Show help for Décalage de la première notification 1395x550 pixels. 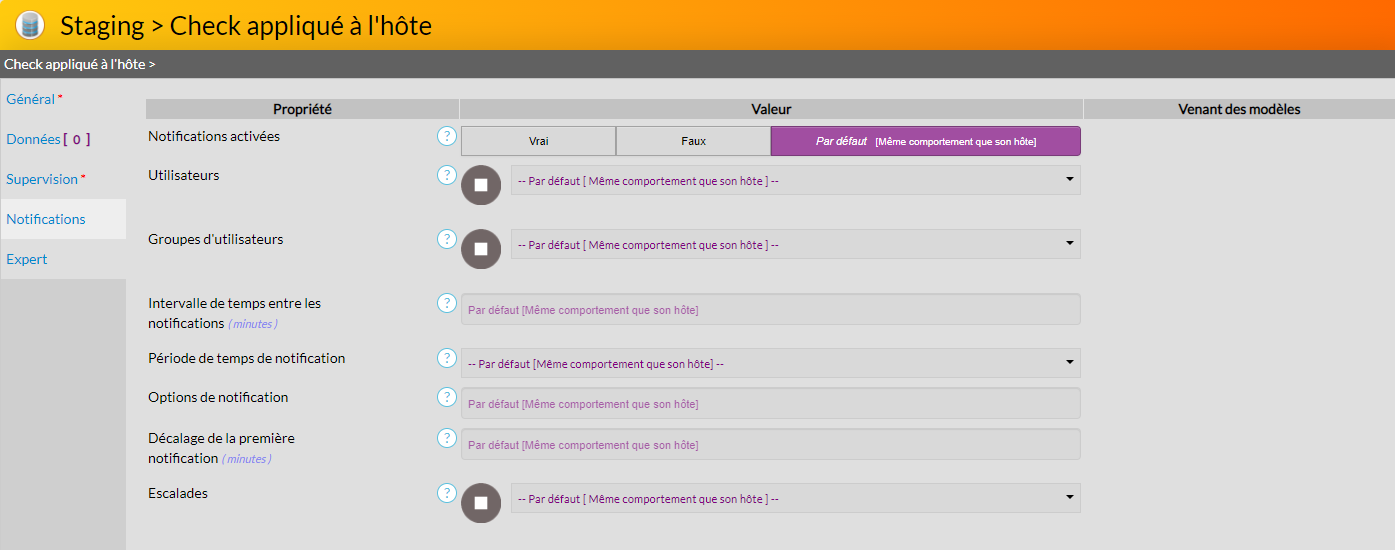(447, 438)
